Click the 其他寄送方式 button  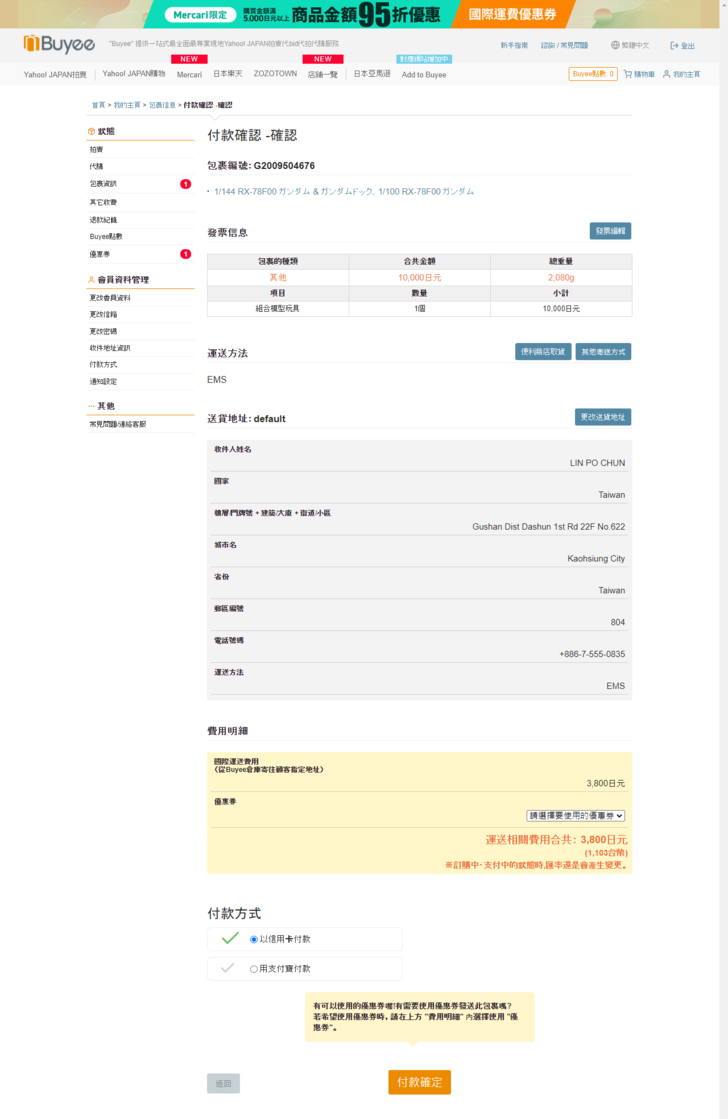[x=603, y=352]
